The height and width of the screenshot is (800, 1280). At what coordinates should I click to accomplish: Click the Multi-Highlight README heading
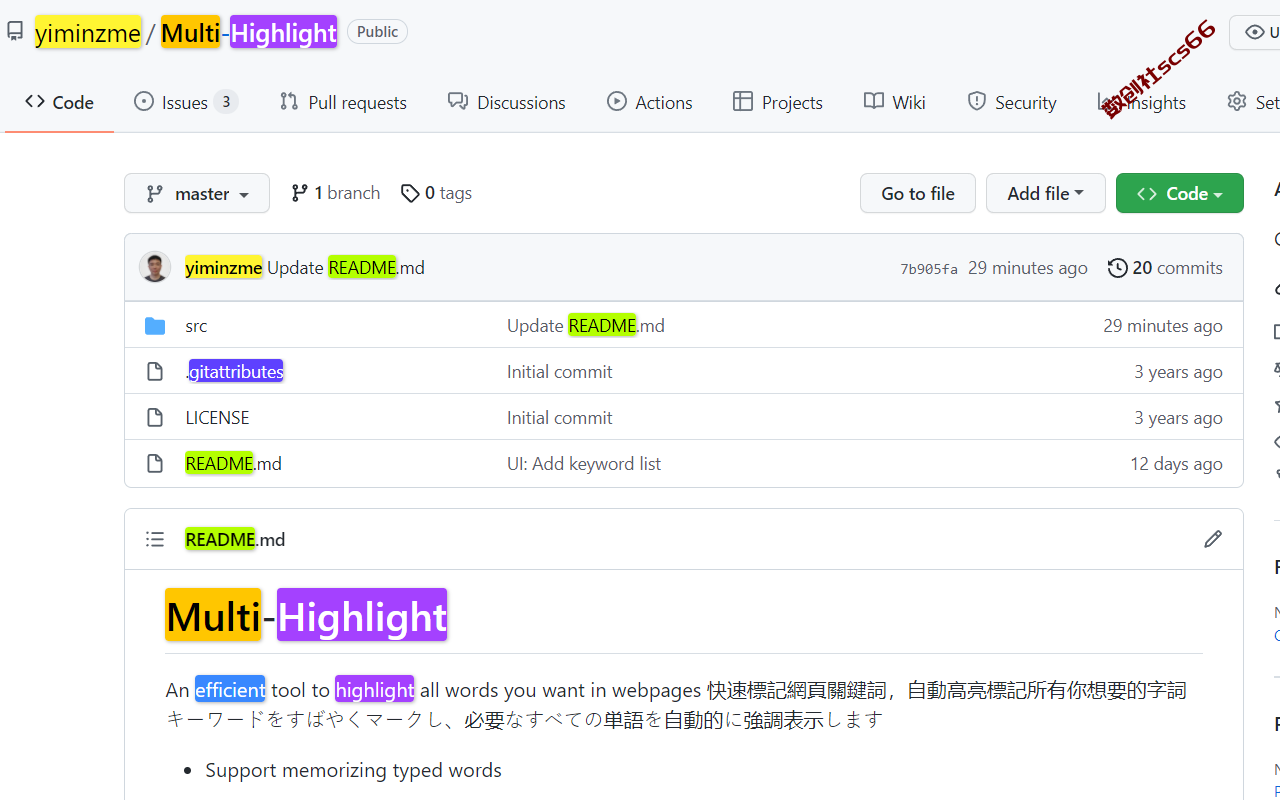click(306, 615)
